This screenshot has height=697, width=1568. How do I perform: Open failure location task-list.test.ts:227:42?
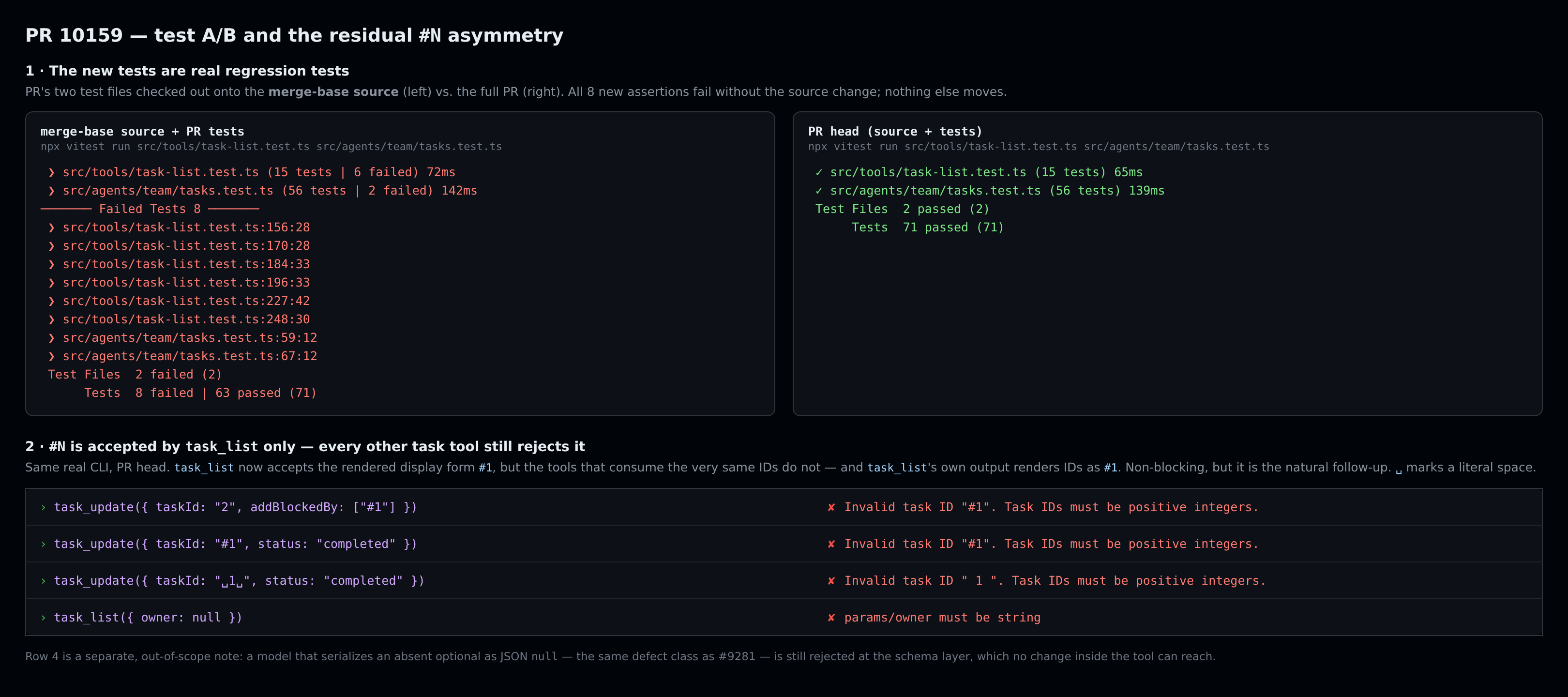(186, 301)
